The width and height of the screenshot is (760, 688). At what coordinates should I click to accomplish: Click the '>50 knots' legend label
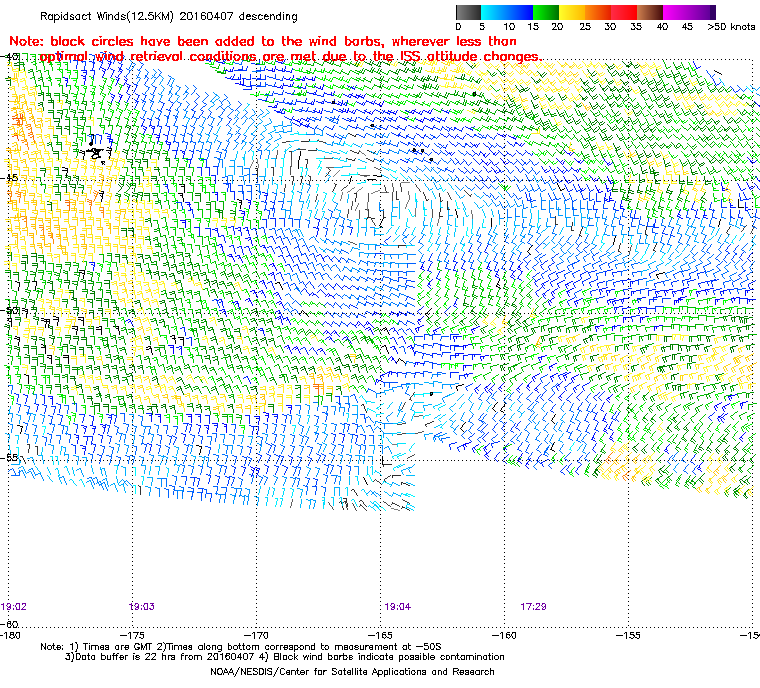(731, 27)
